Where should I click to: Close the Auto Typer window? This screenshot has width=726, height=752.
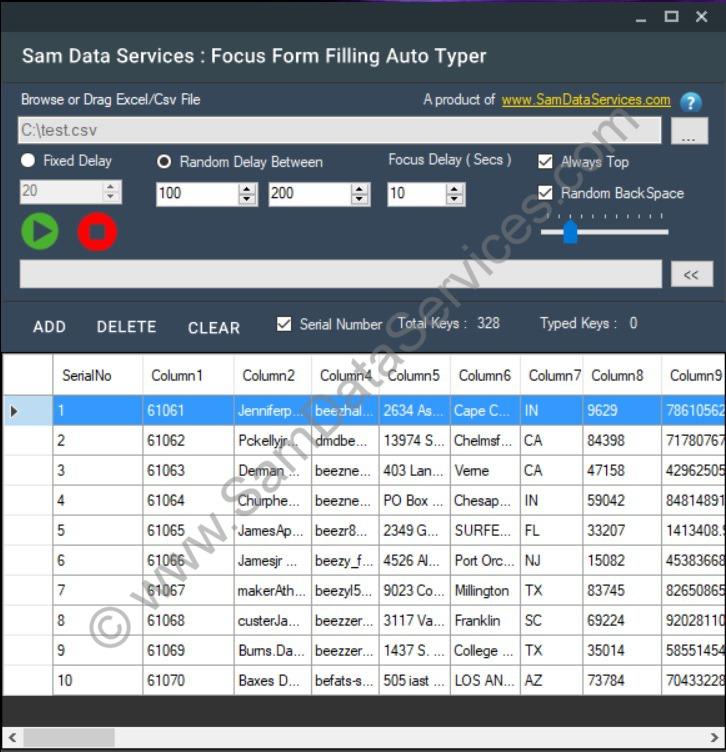[702, 17]
